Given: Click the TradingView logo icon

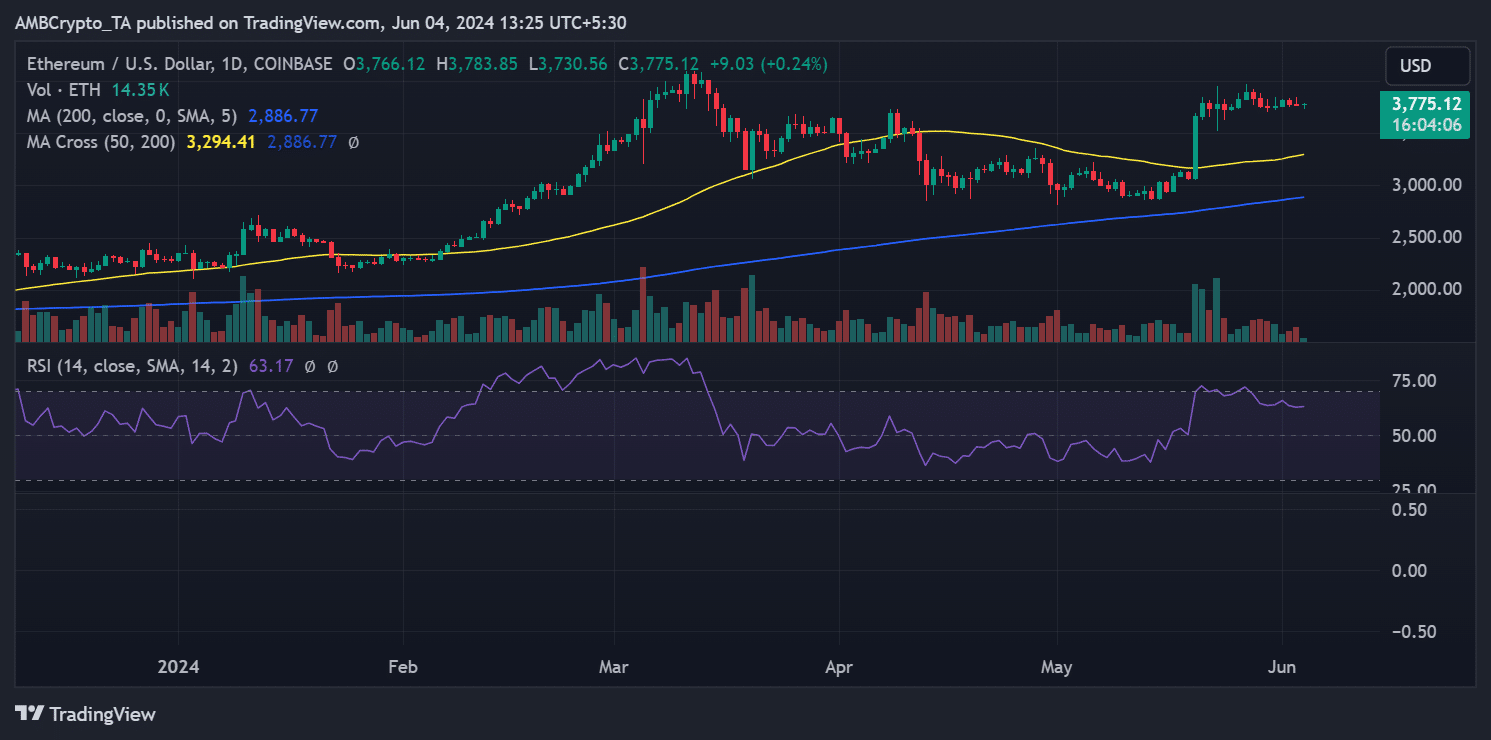Looking at the screenshot, I should (29, 714).
